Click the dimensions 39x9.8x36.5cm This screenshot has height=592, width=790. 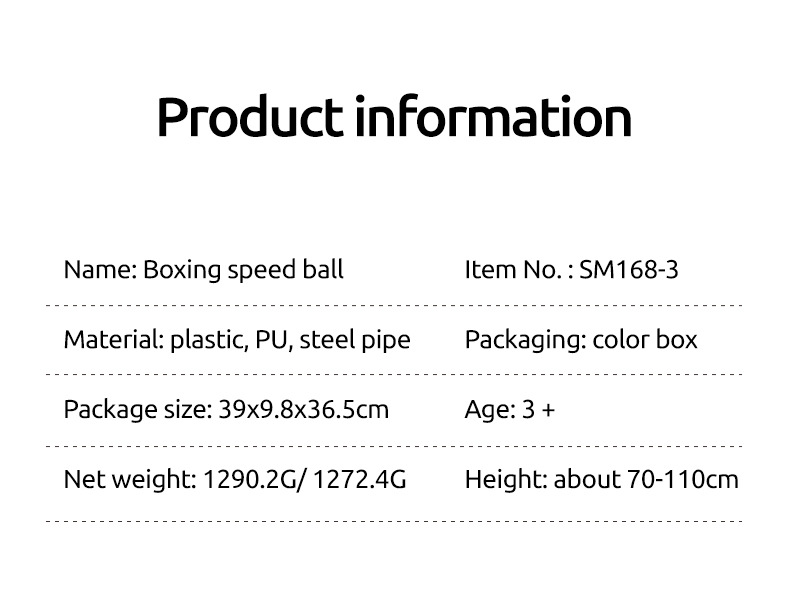pyautogui.click(x=303, y=409)
